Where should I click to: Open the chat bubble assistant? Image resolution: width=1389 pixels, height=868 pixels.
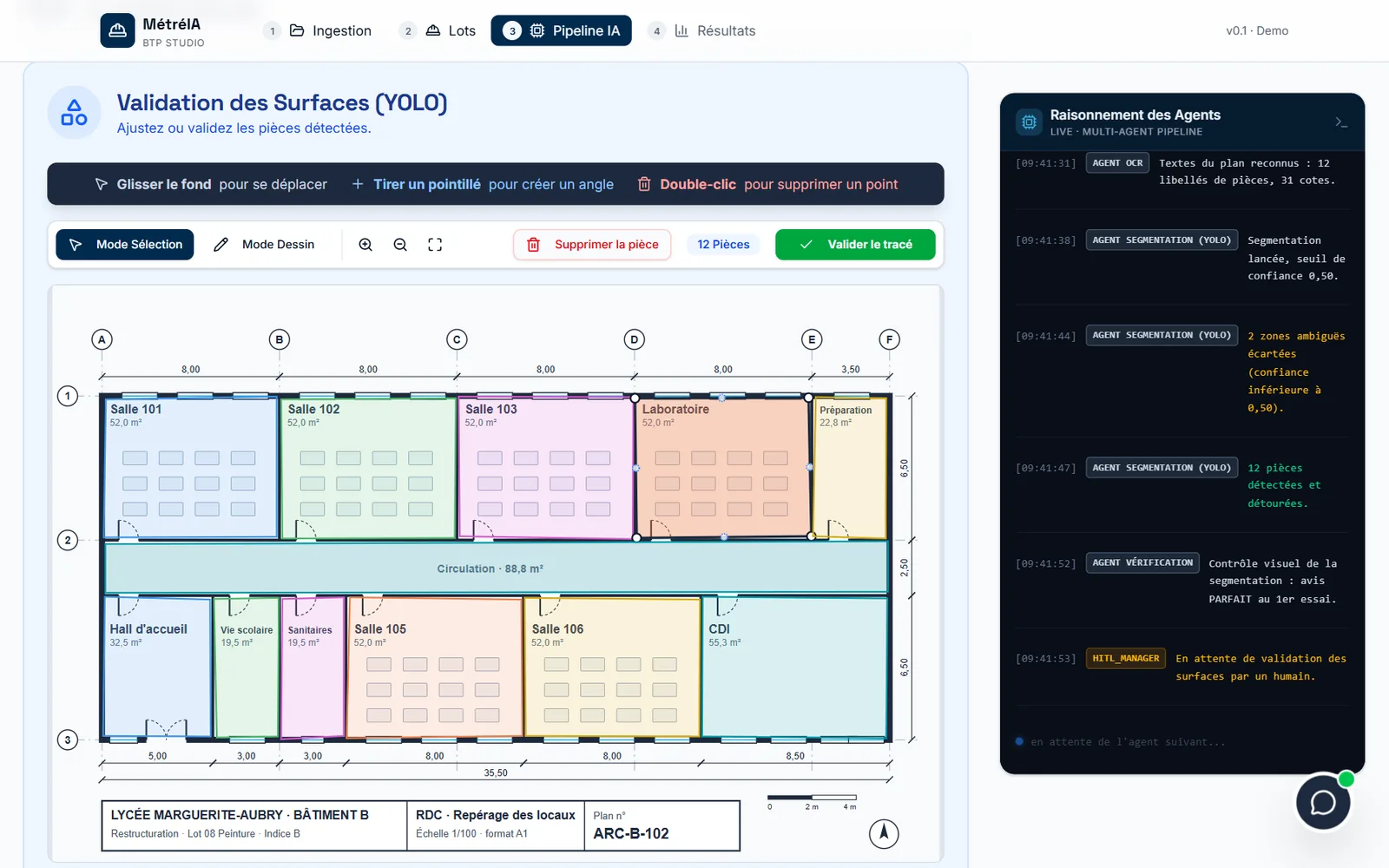(1323, 802)
